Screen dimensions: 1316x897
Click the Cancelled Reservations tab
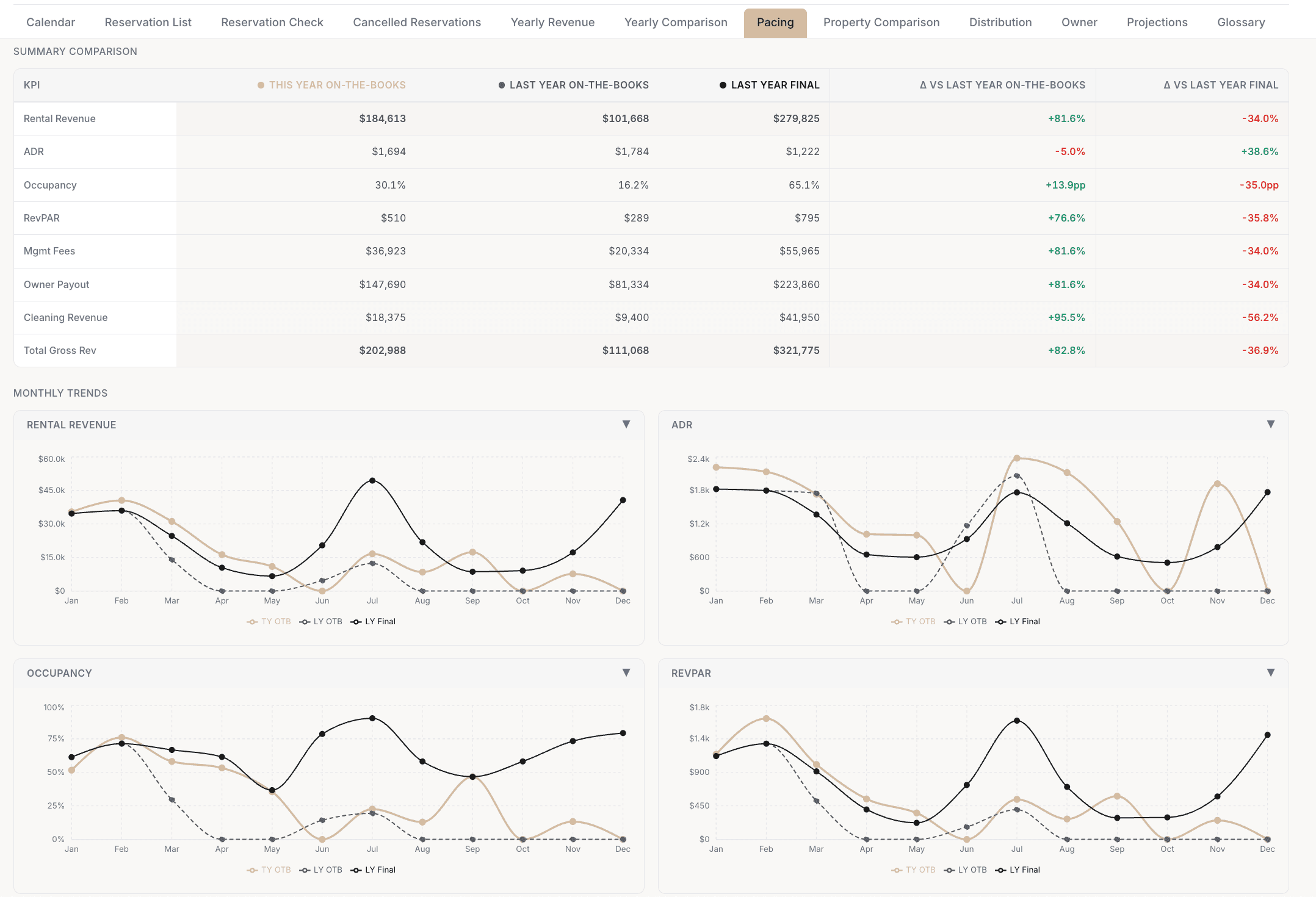pyautogui.click(x=417, y=23)
